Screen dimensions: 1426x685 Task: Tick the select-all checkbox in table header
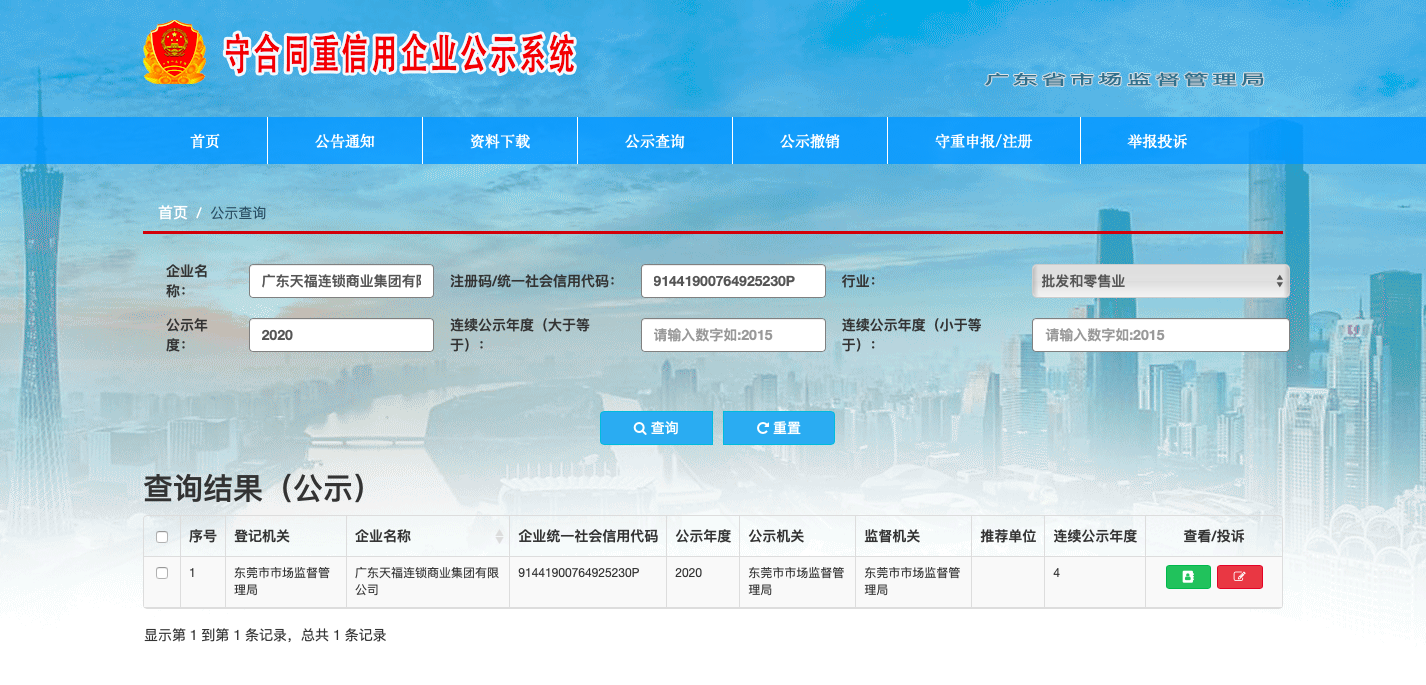point(162,537)
